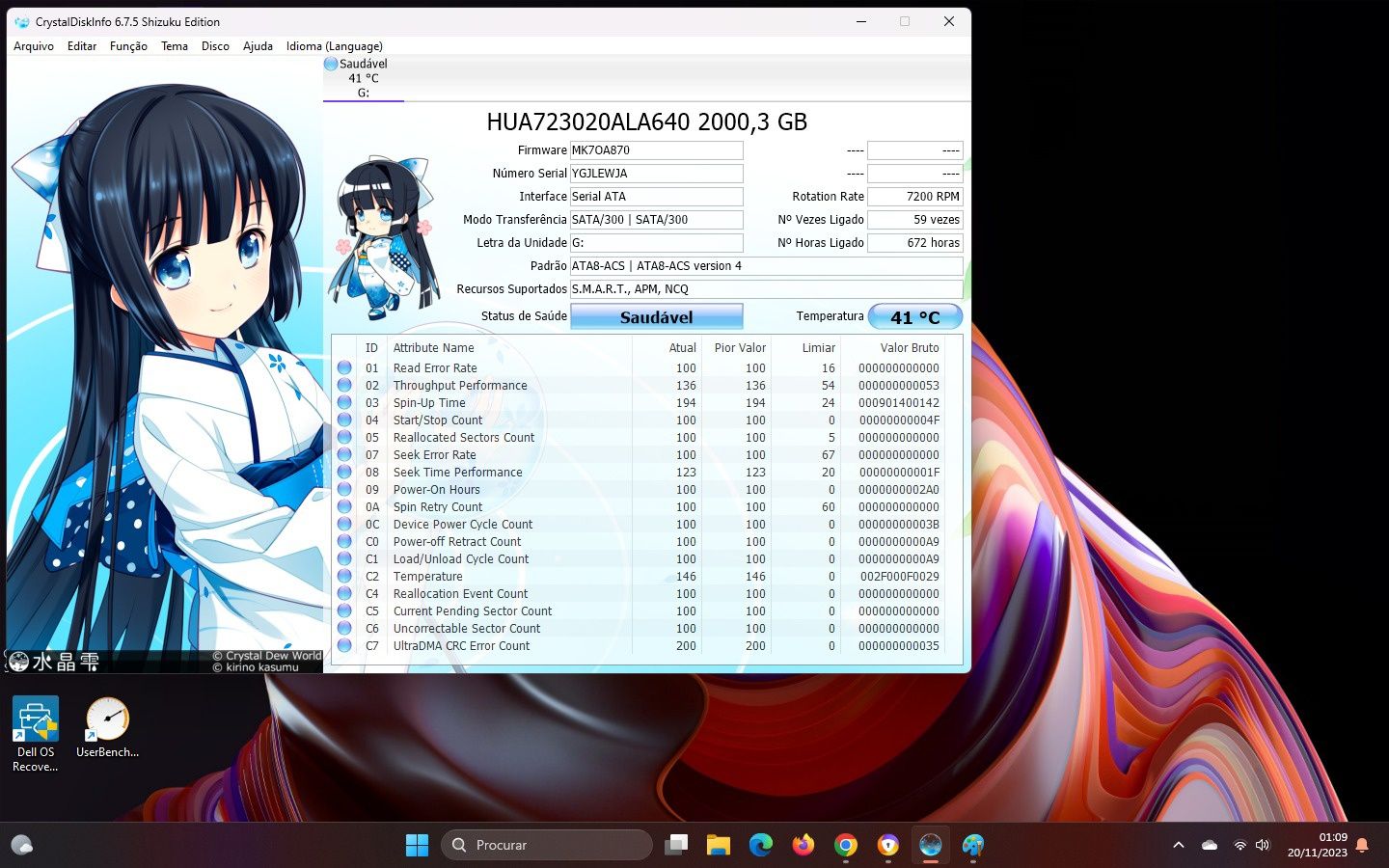Select the Dell OS Recovery desktop shortcut
Image resolution: width=1389 pixels, height=868 pixels.
(x=36, y=734)
